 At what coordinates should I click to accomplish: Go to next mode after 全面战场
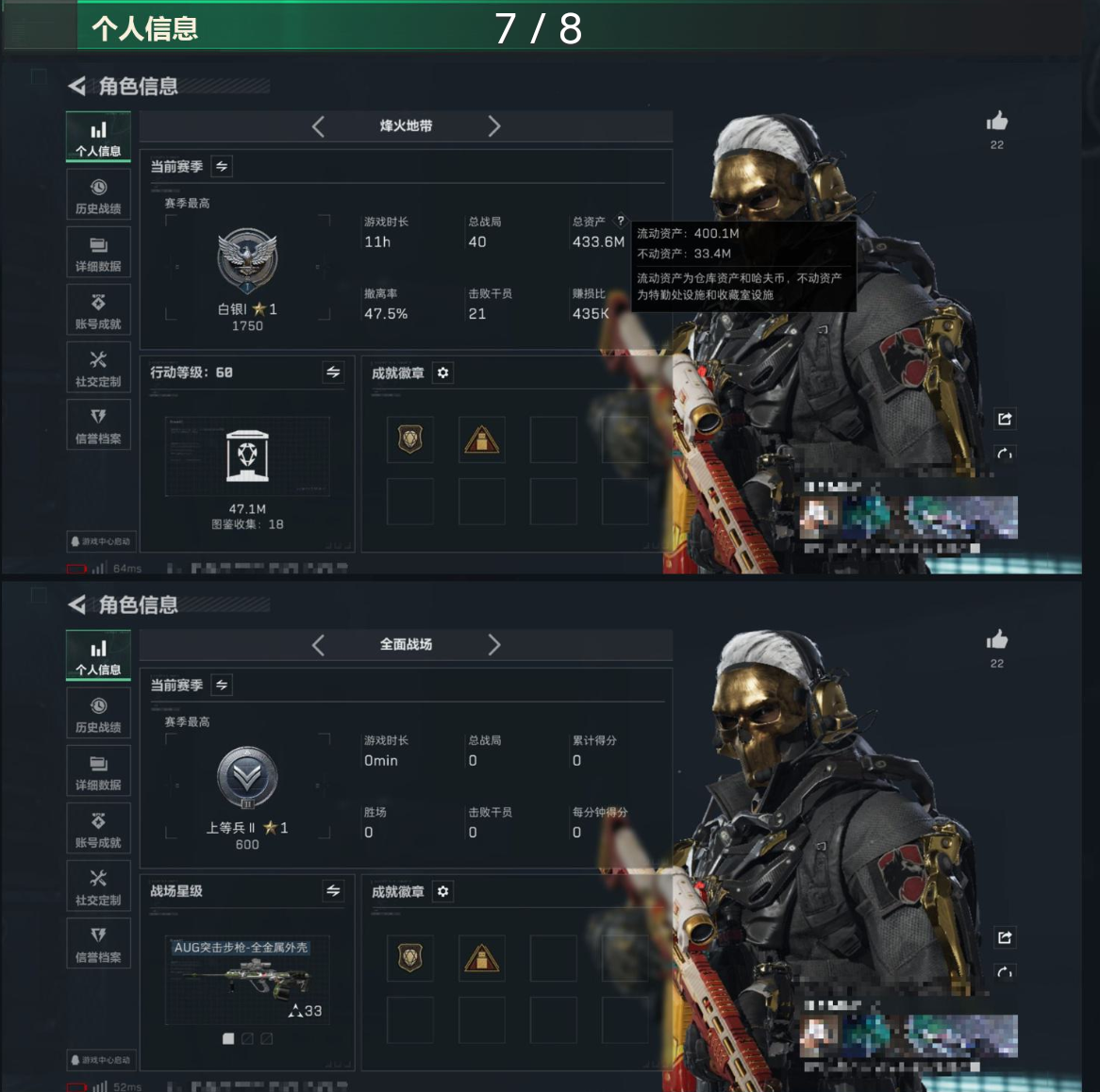tap(494, 644)
